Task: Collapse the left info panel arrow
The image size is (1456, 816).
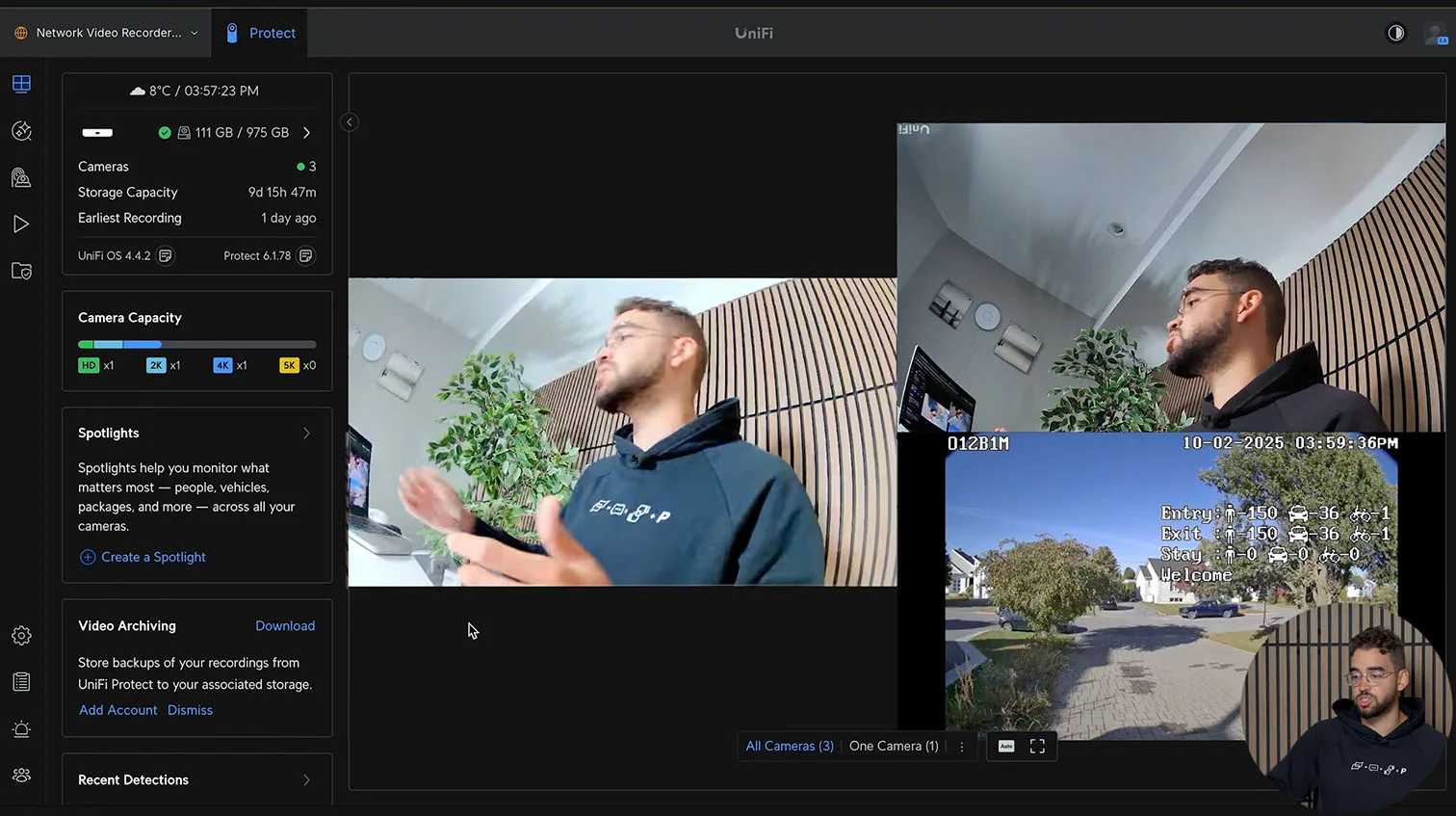Action: (350, 122)
